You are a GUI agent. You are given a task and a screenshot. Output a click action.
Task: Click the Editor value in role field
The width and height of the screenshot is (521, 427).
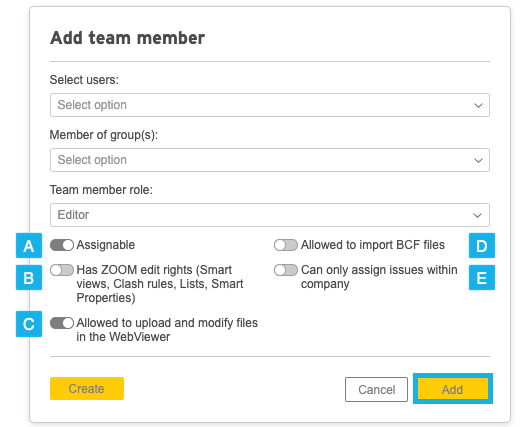(x=73, y=215)
